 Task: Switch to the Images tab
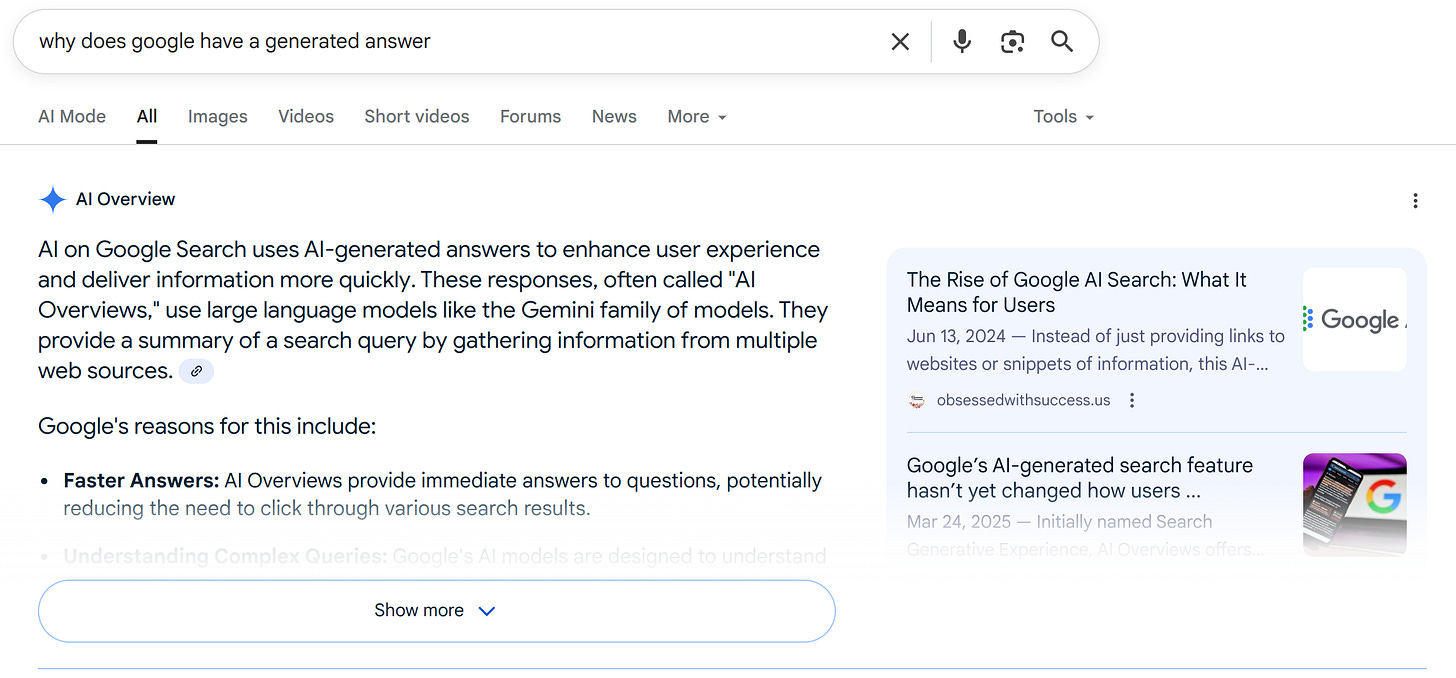(217, 116)
